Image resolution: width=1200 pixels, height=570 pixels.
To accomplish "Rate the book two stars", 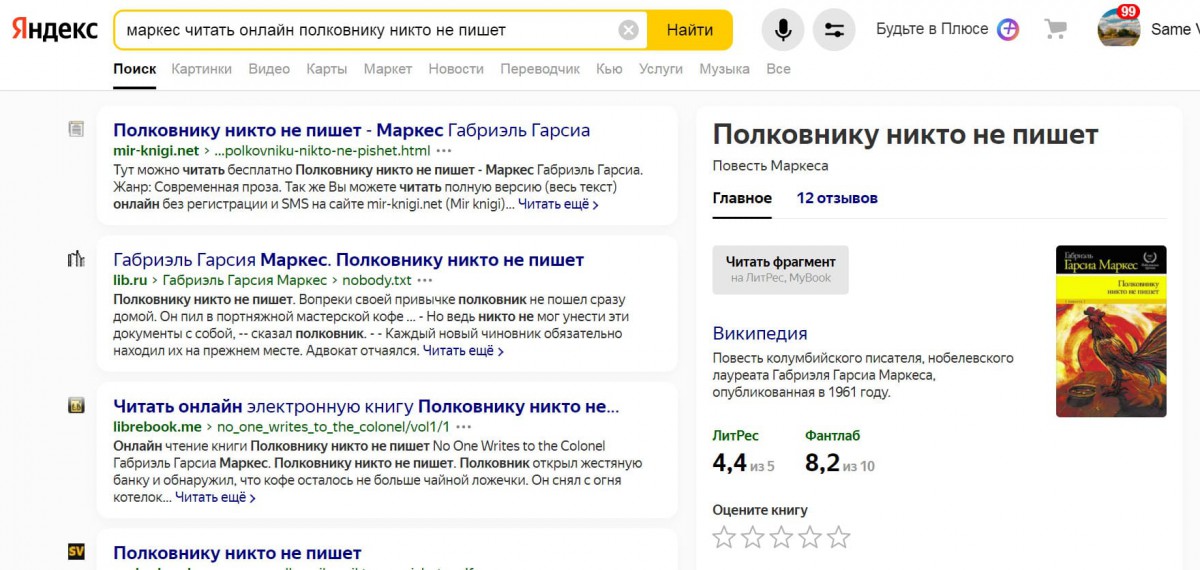I will (x=753, y=538).
